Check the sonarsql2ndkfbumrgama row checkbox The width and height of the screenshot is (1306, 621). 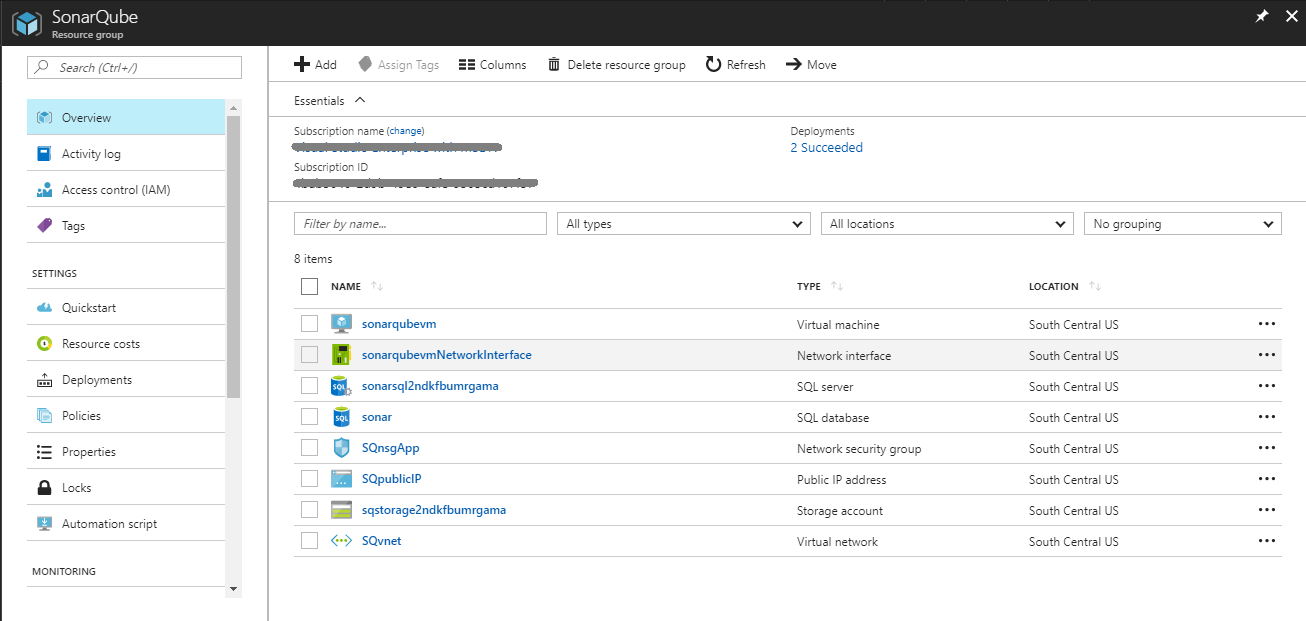click(x=309, y=386)
